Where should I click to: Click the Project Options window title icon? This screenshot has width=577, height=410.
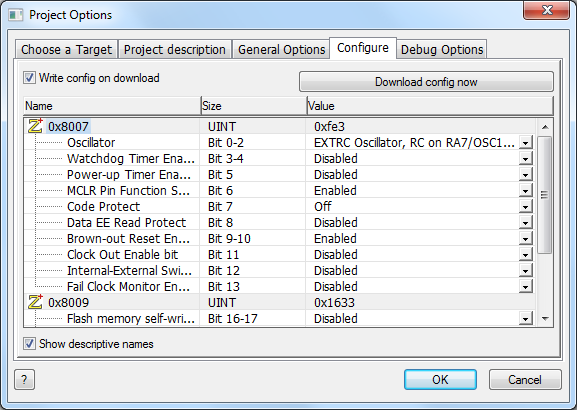click(16, 15)
